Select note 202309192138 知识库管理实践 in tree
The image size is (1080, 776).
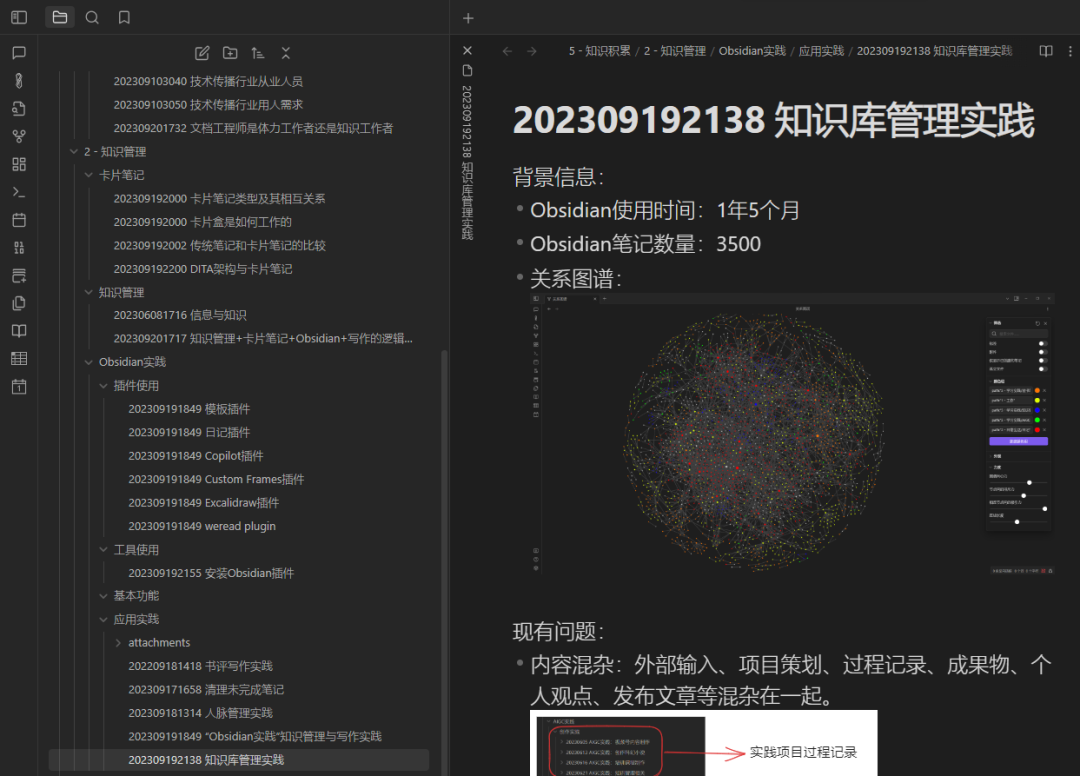point(239,759)
